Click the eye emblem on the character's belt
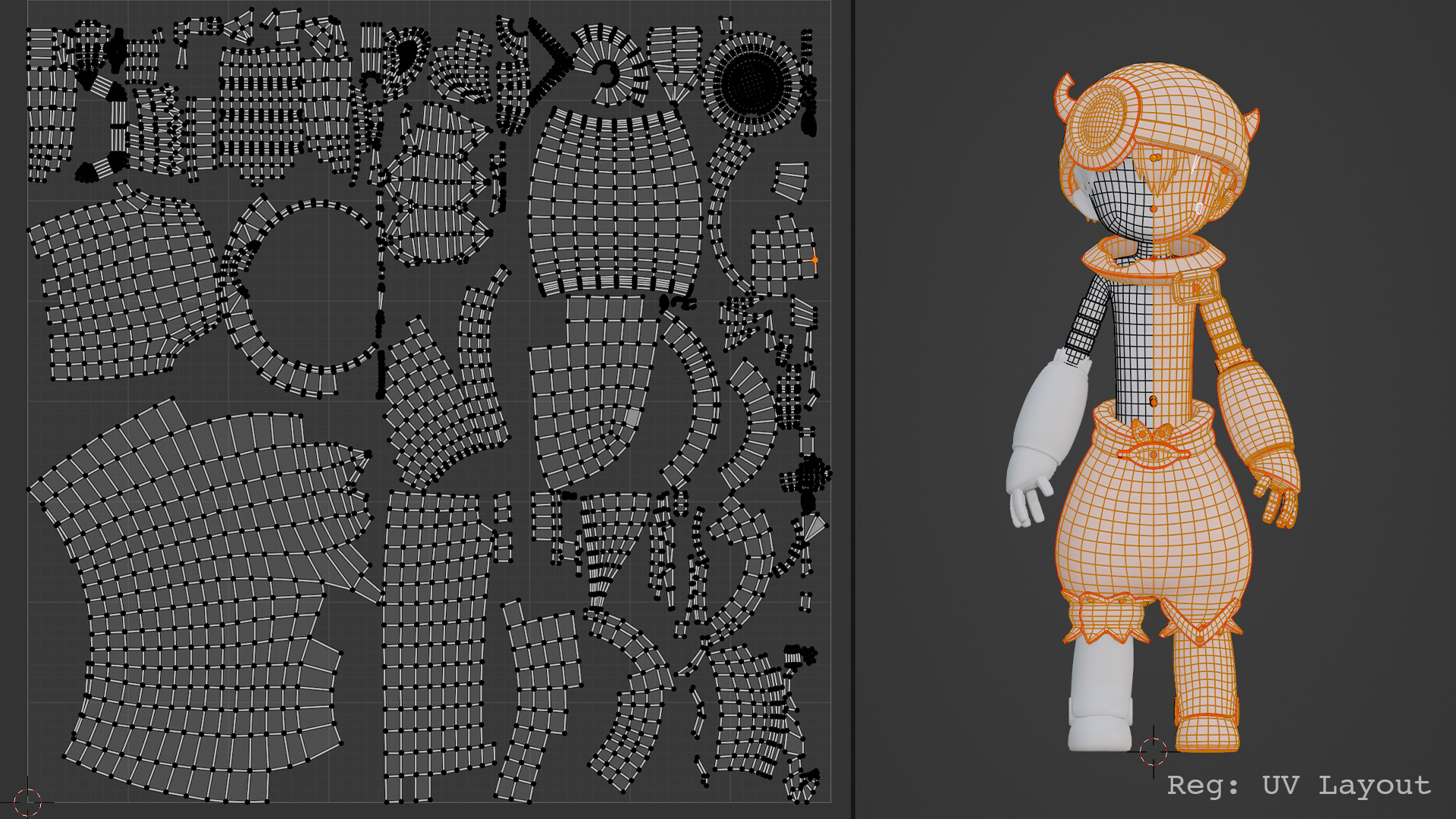This screenshot has width=1456, height=819. (1153, 457)
